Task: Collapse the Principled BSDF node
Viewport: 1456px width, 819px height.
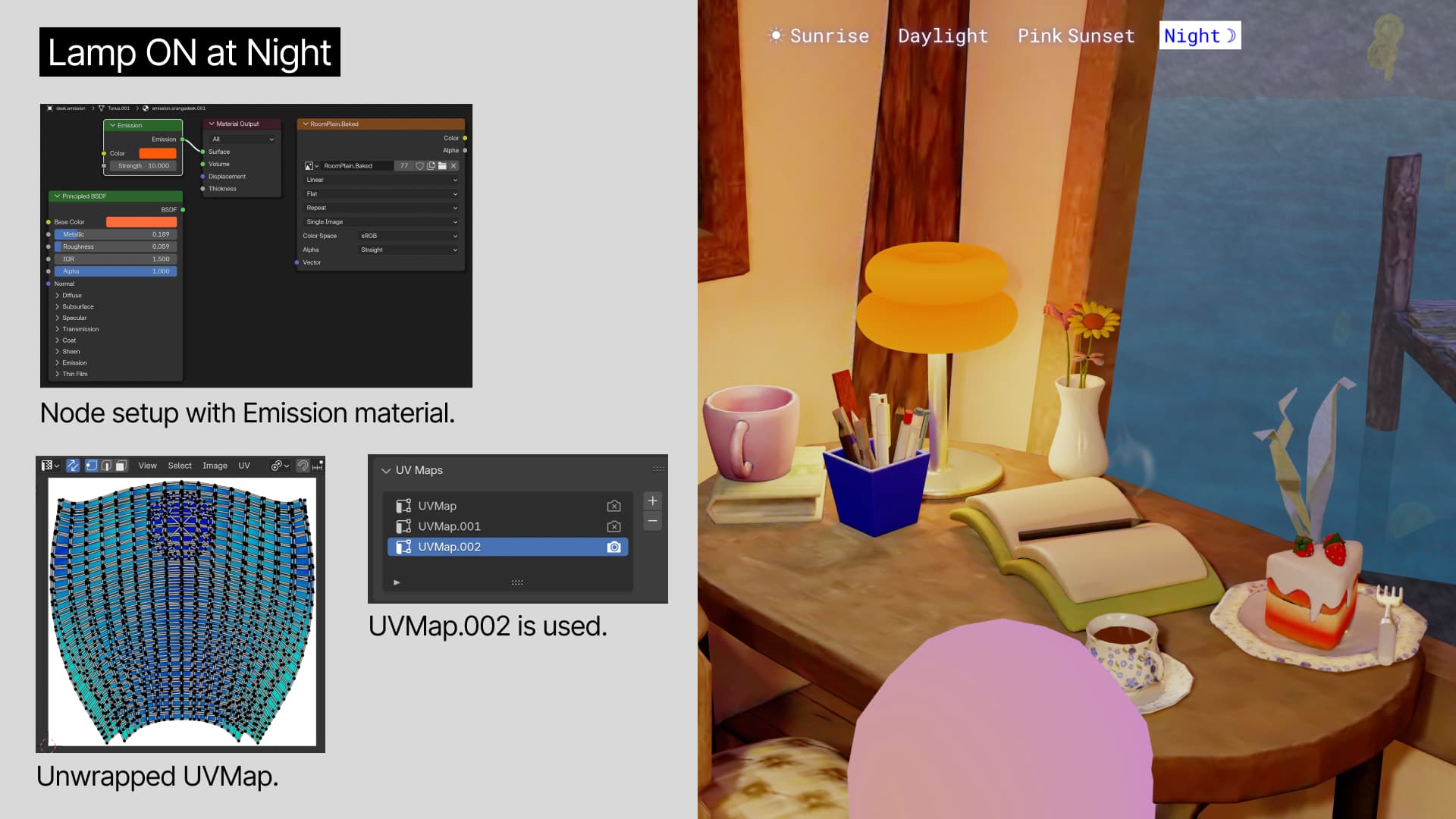Action: pos(57,196)
